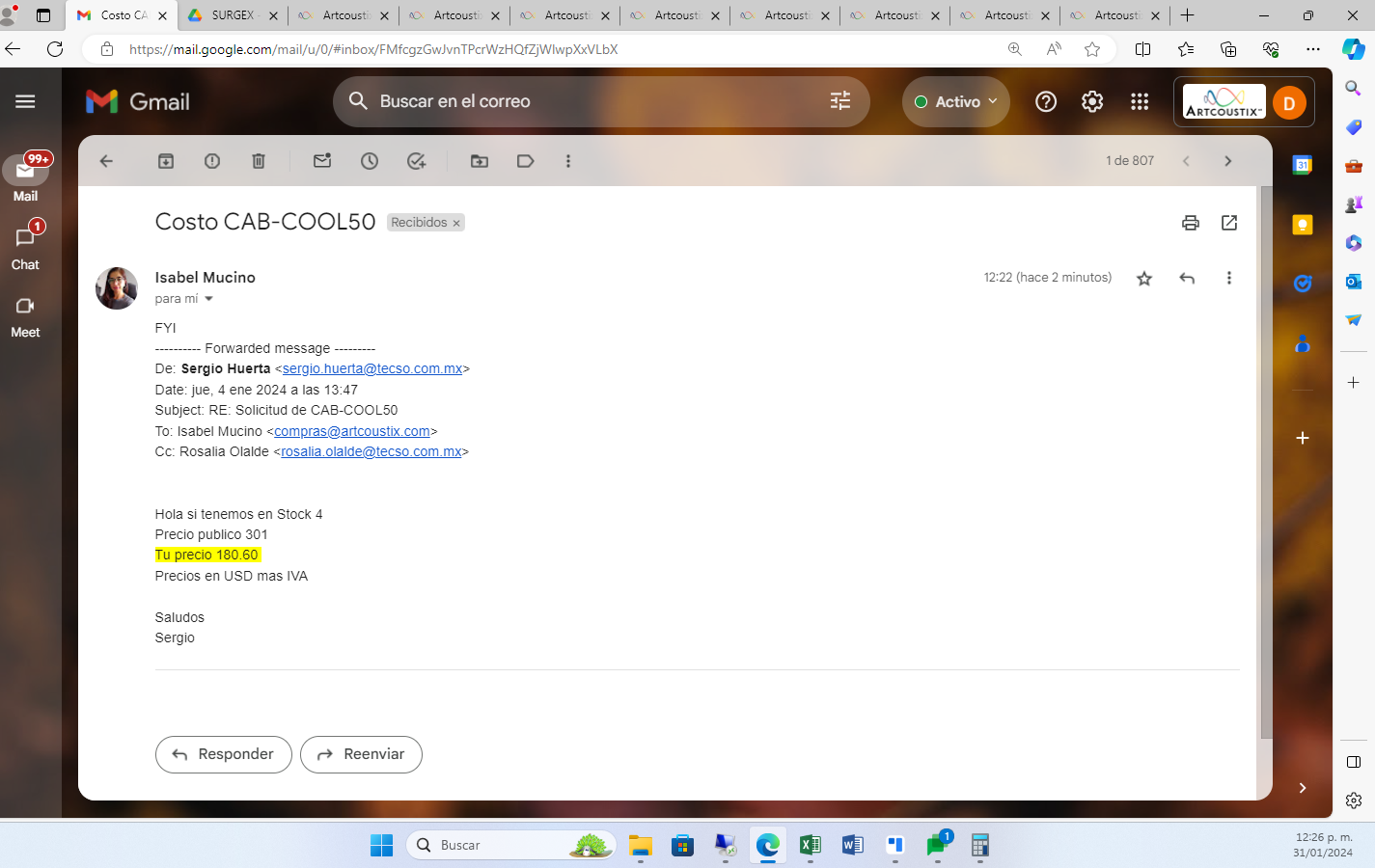
Task: Report this email as spam
Action: 212,161
